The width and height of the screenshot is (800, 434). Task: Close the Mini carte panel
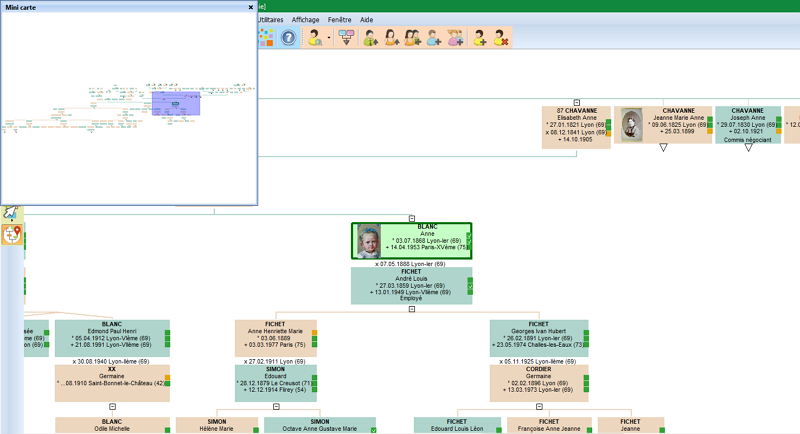[x=251, y=7]
